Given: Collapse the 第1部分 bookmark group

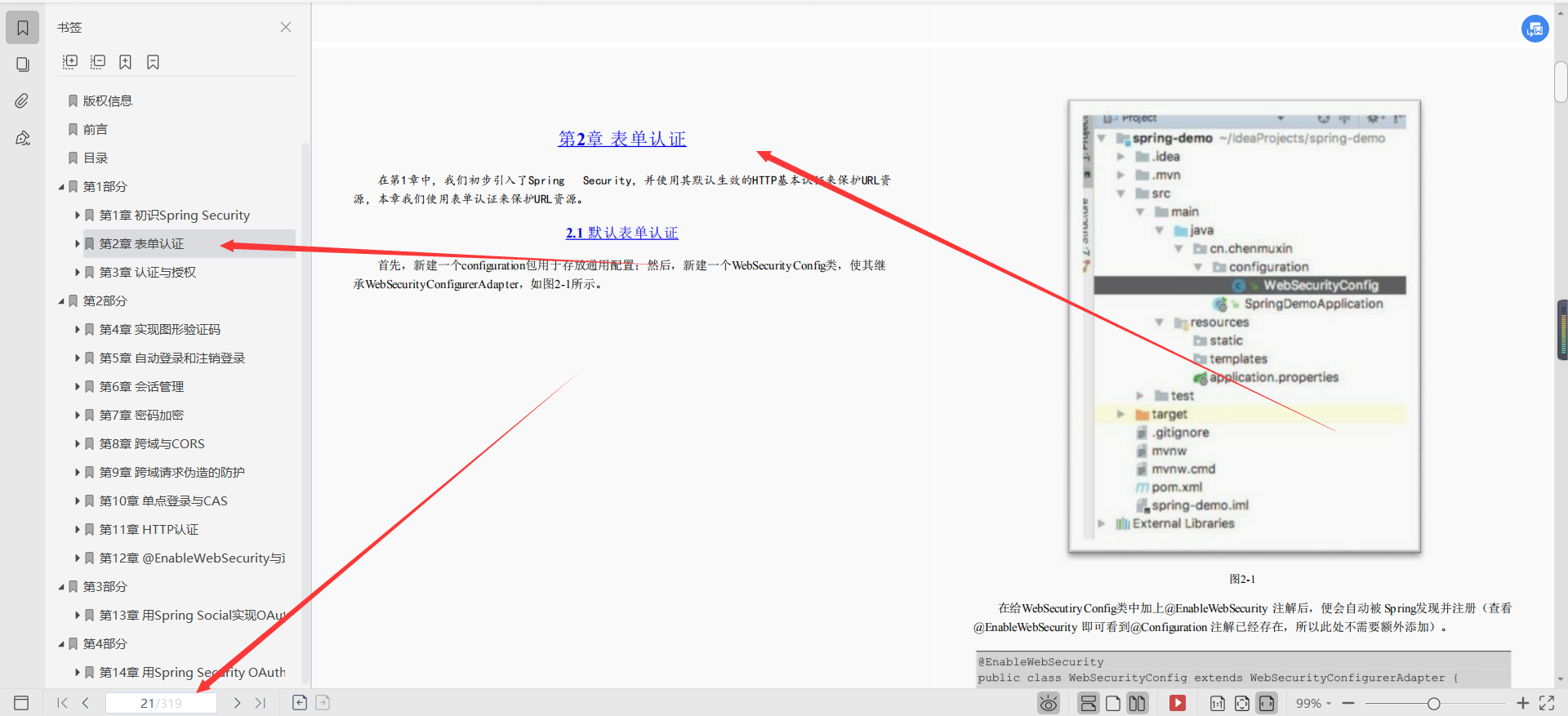Looking at the screenshot, I should click(61, 187).
